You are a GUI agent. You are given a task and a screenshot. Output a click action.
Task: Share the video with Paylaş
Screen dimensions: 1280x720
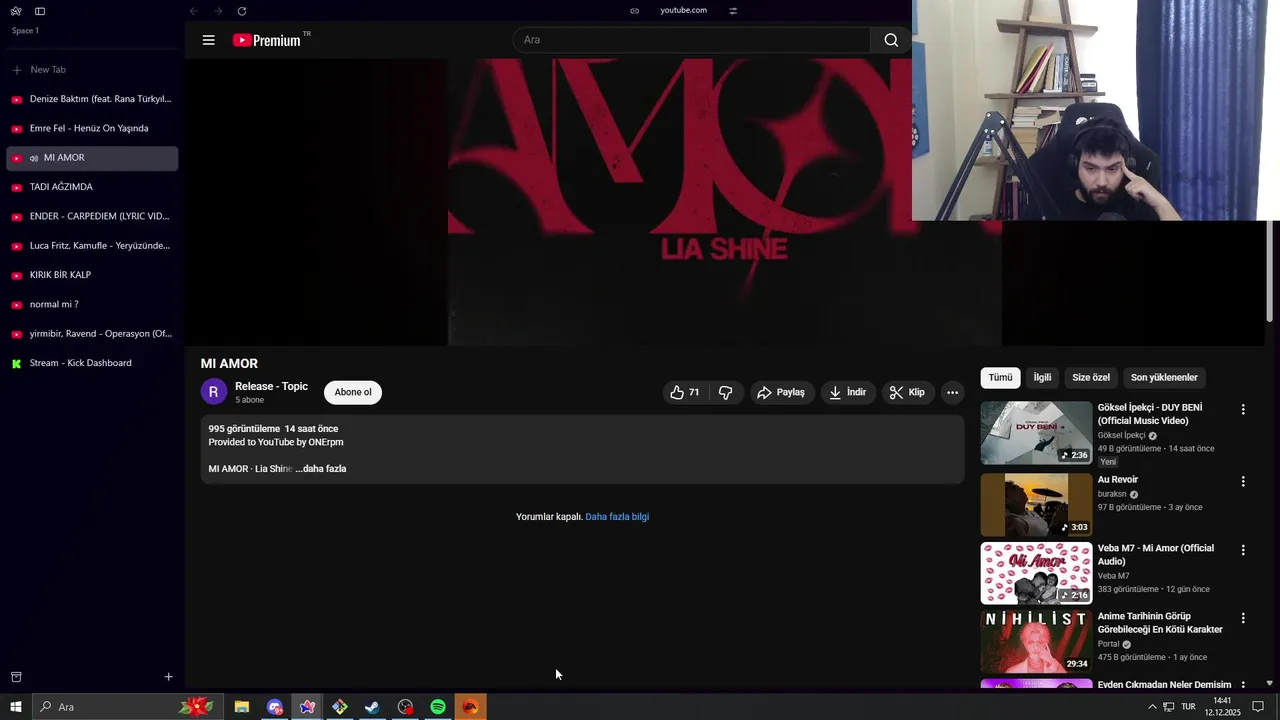781,393
